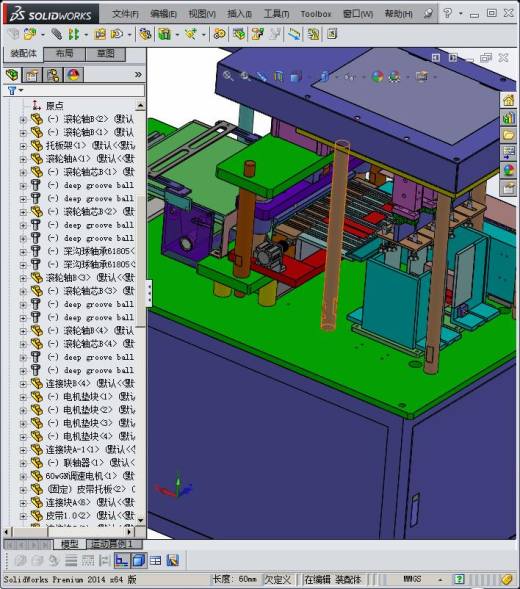Click the Zoom to Area viewport icon

click(245, 76)
